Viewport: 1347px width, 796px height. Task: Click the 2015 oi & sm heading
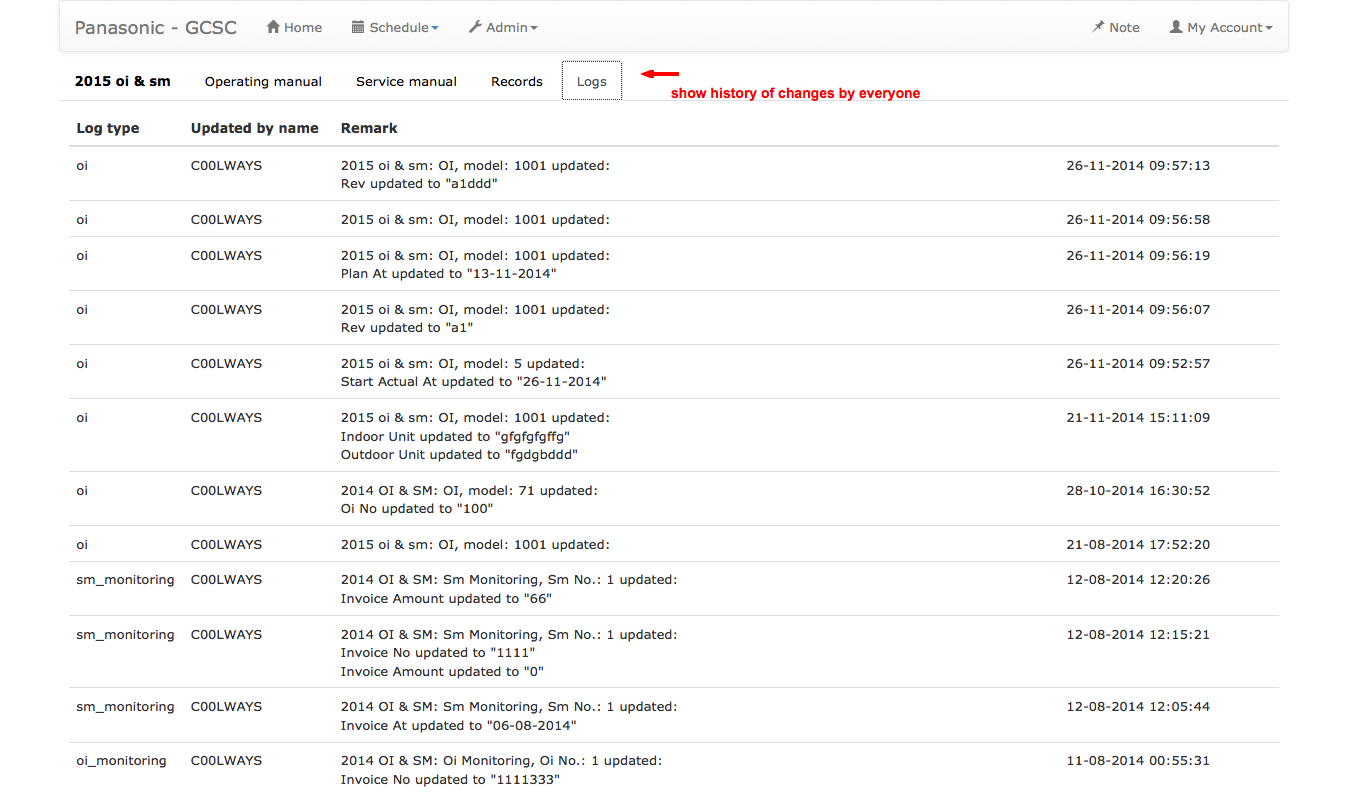(x=123, y=82)
